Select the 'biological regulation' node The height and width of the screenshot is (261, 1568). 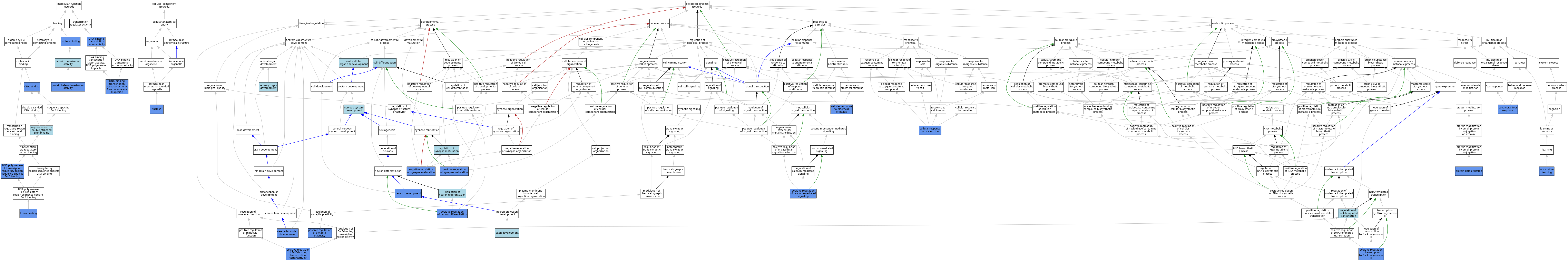(311, 23)
